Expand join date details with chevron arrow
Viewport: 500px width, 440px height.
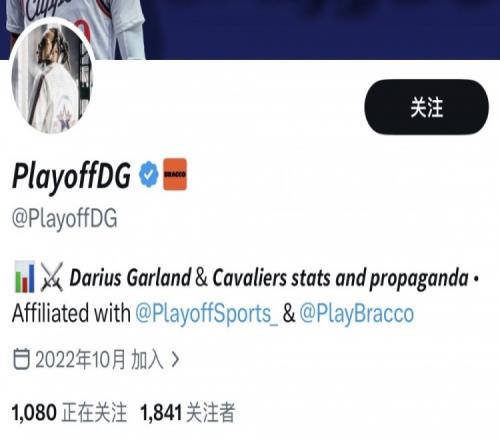[175, 360]
